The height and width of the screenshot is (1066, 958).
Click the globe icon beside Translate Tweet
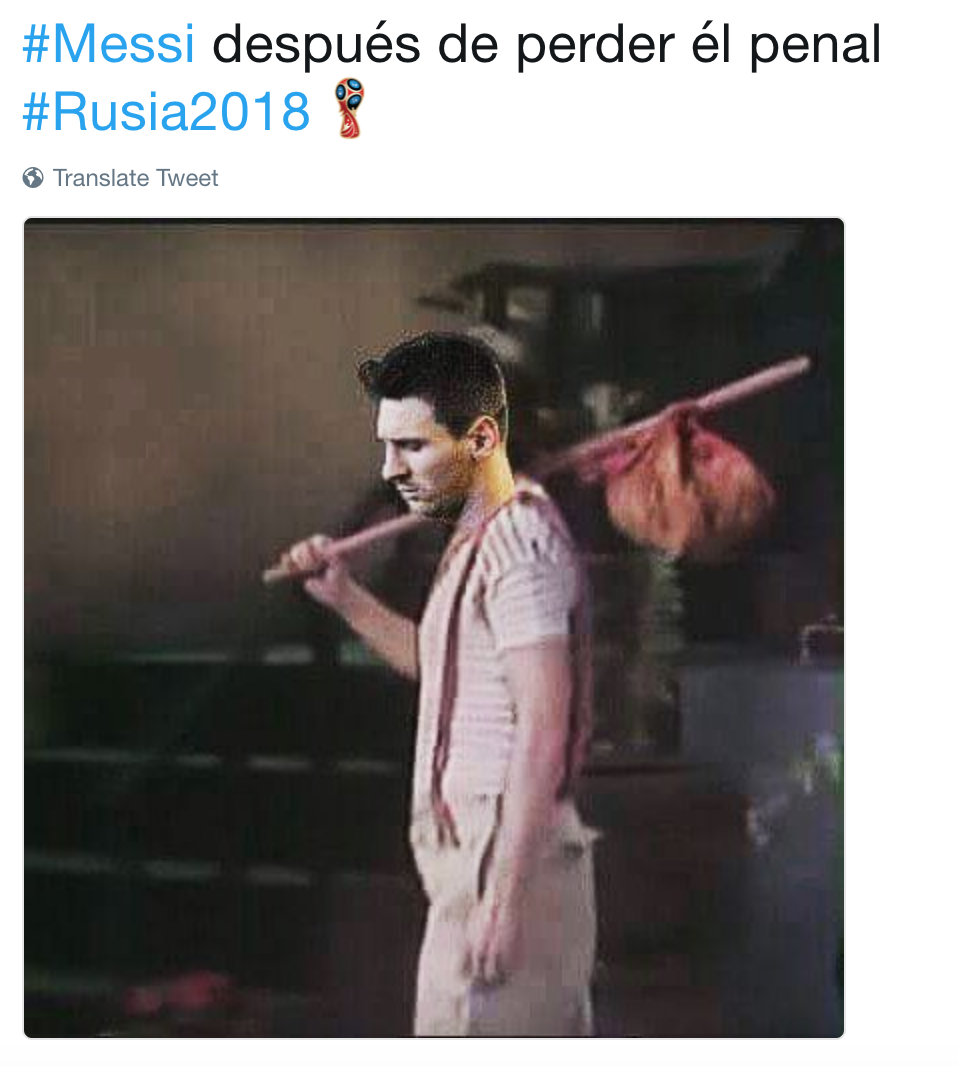pos(33,178)
